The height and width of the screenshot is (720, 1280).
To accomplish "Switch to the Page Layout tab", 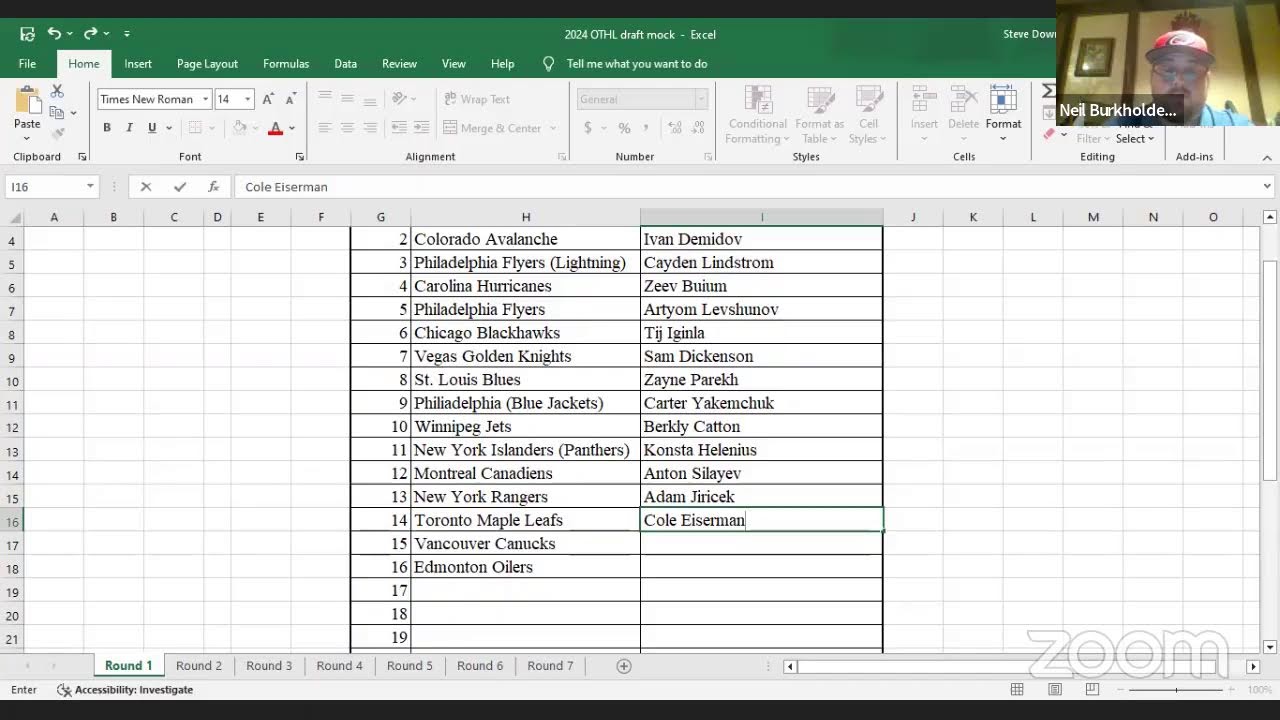I will pyautogui.click(x=207, y=63).
